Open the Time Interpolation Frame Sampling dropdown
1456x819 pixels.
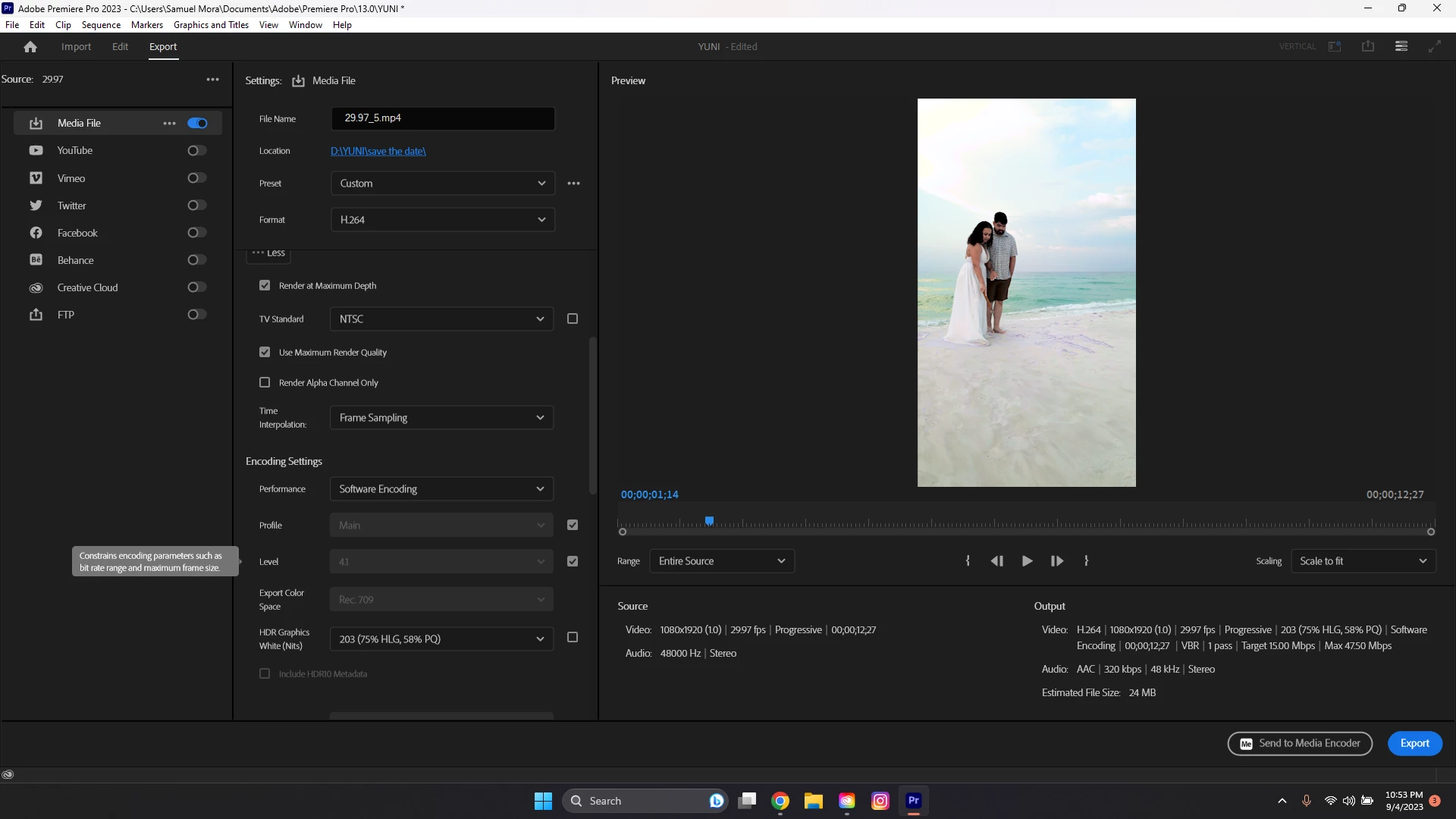pyautogui.click(x=441, y=418)
